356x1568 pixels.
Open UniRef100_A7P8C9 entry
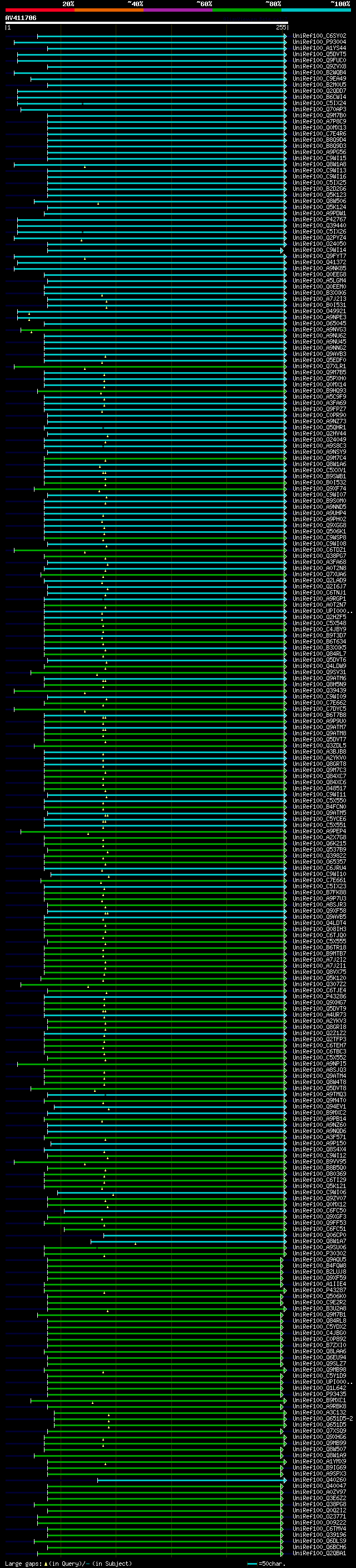(319, 122)
